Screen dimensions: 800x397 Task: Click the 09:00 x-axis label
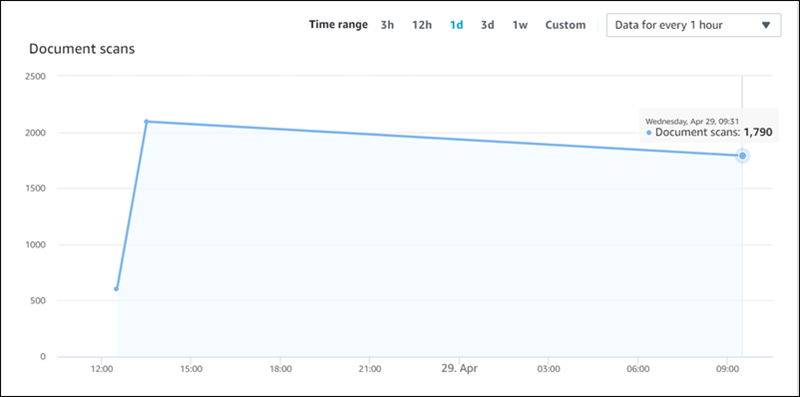728,368
